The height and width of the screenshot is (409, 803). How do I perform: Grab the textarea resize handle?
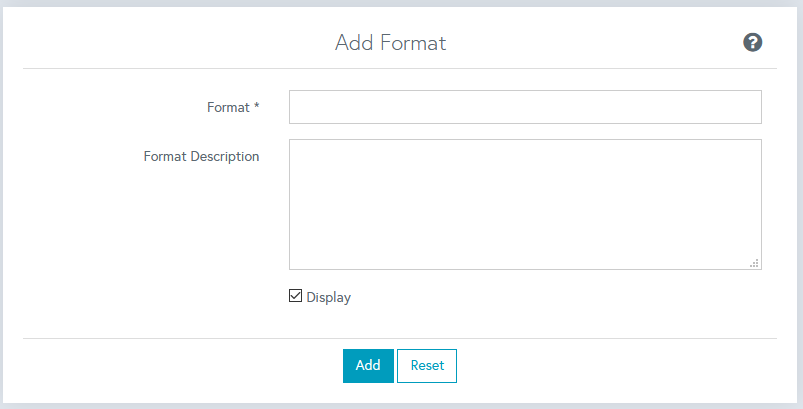pos(754,263)
